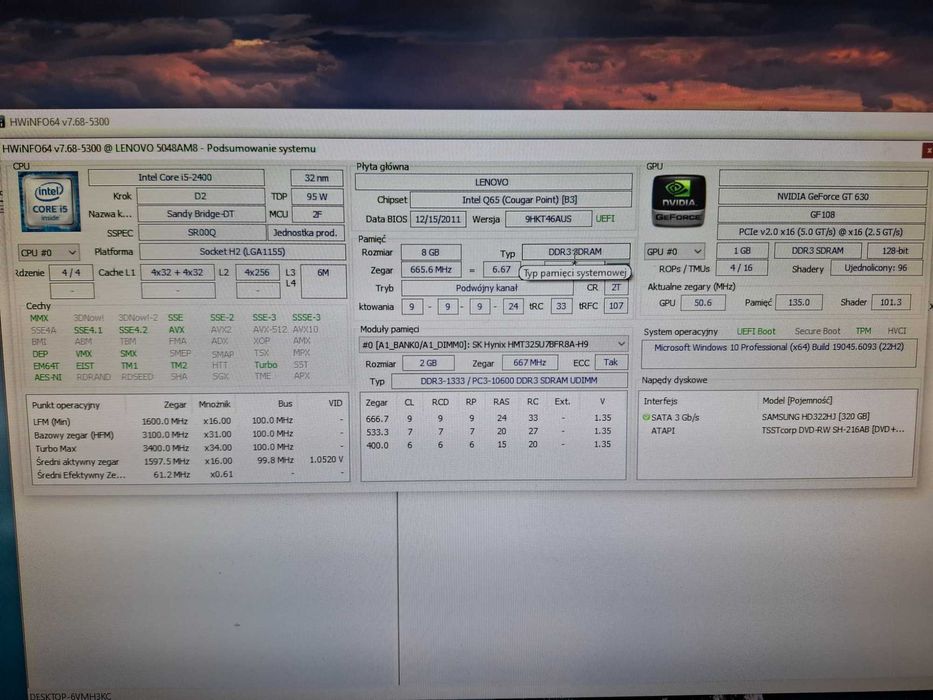
Task: Click the Model [Pojemność] column header
Action: point(797,401)
